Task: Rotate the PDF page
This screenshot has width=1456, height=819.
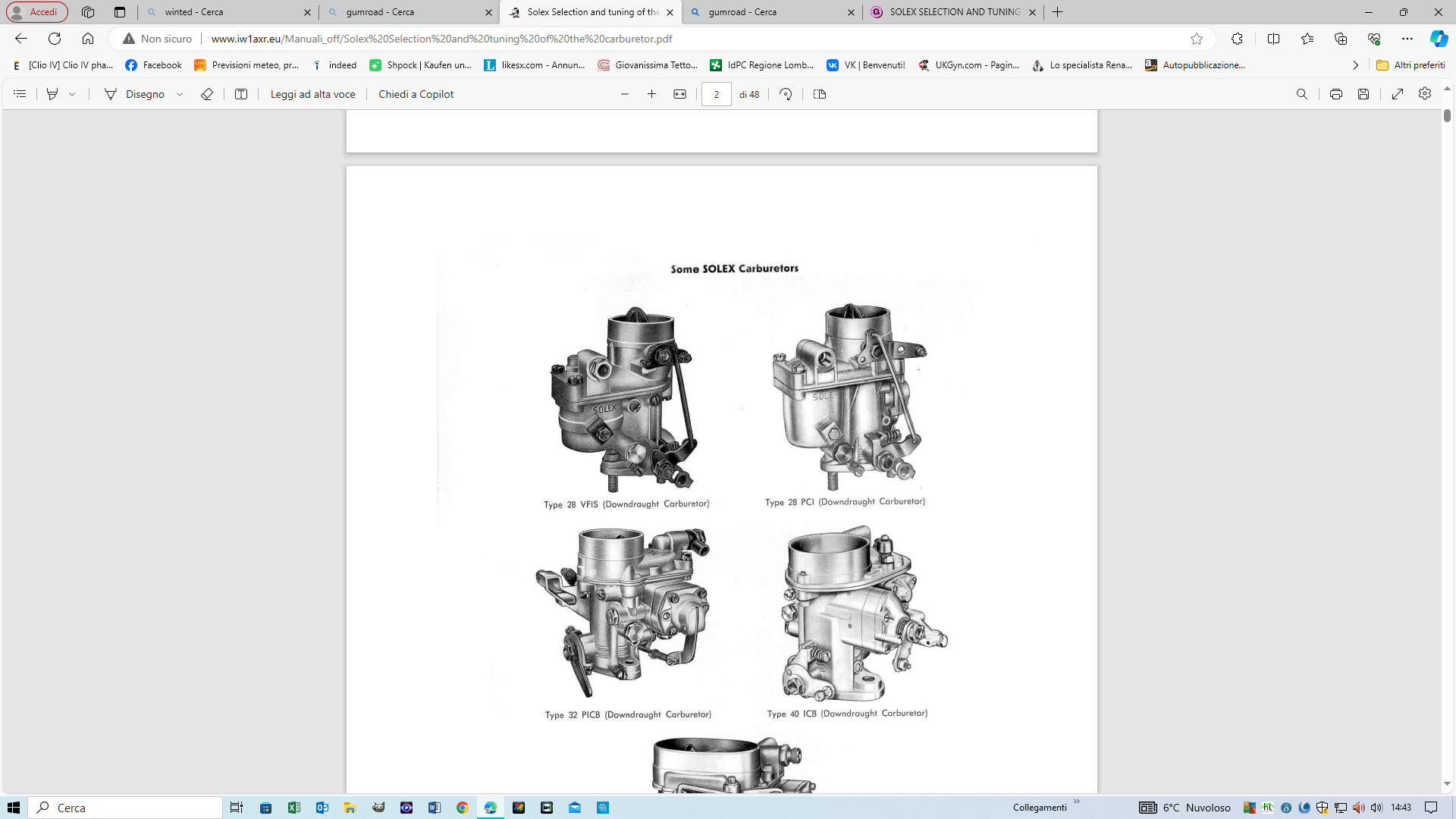Action: [x=786, y=94]
